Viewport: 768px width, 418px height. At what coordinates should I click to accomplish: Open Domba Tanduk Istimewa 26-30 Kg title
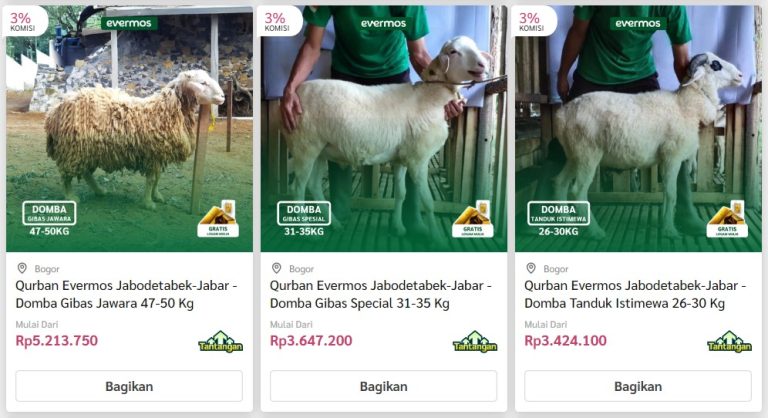[x=635, y=294]
